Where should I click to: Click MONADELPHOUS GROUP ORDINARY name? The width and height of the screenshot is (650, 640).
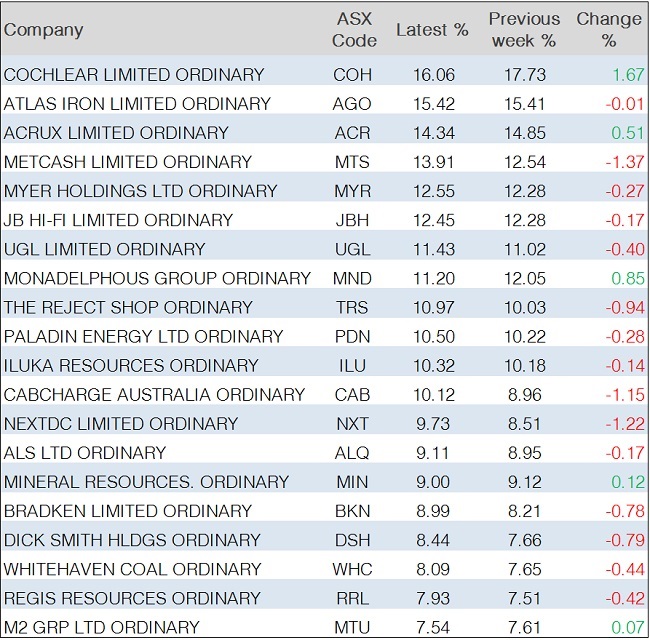[x=158, y=278]
